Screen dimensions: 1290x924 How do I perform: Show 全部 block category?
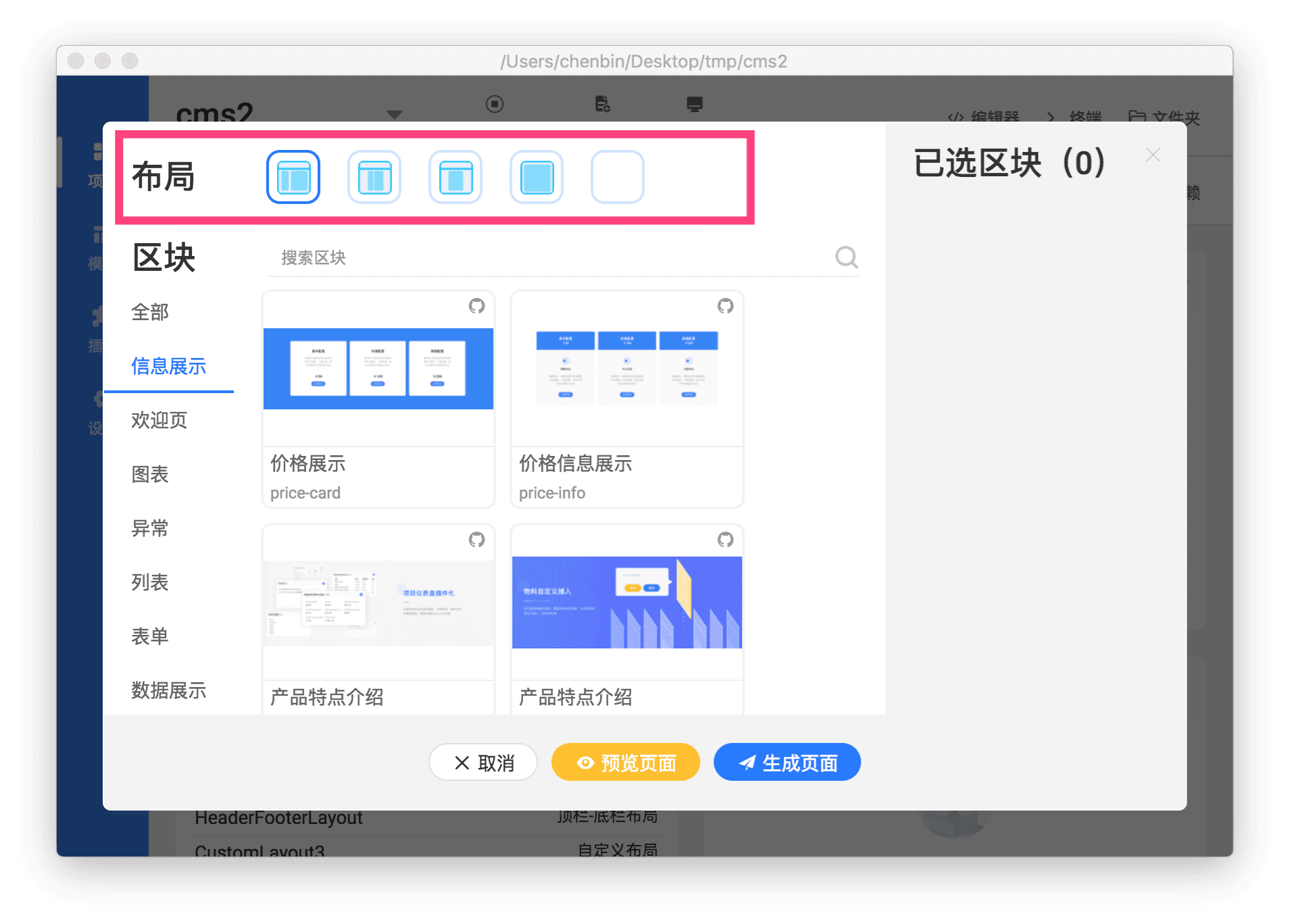(150, 312)
